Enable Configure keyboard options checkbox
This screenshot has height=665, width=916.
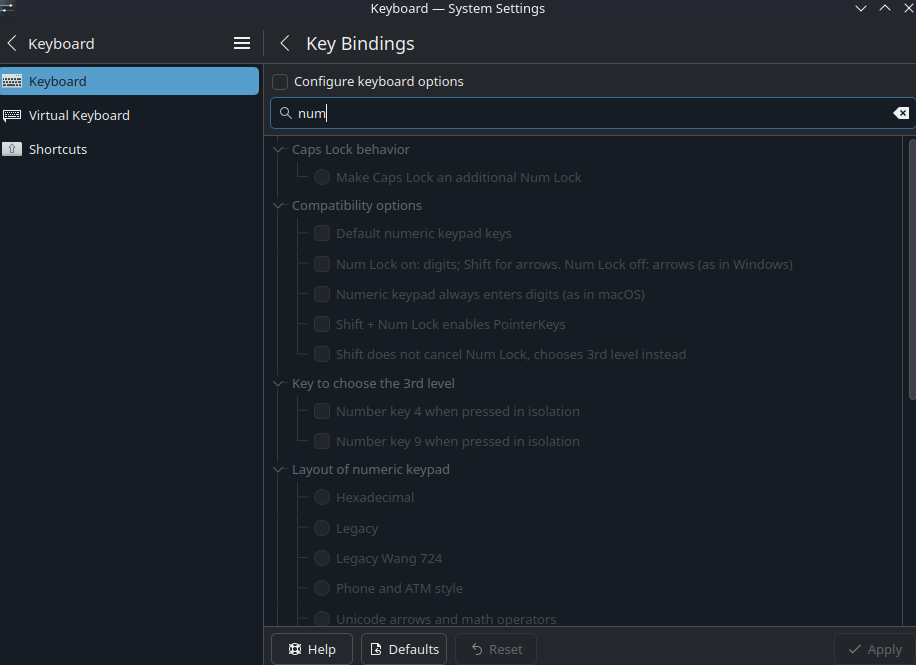coord(280,81)
